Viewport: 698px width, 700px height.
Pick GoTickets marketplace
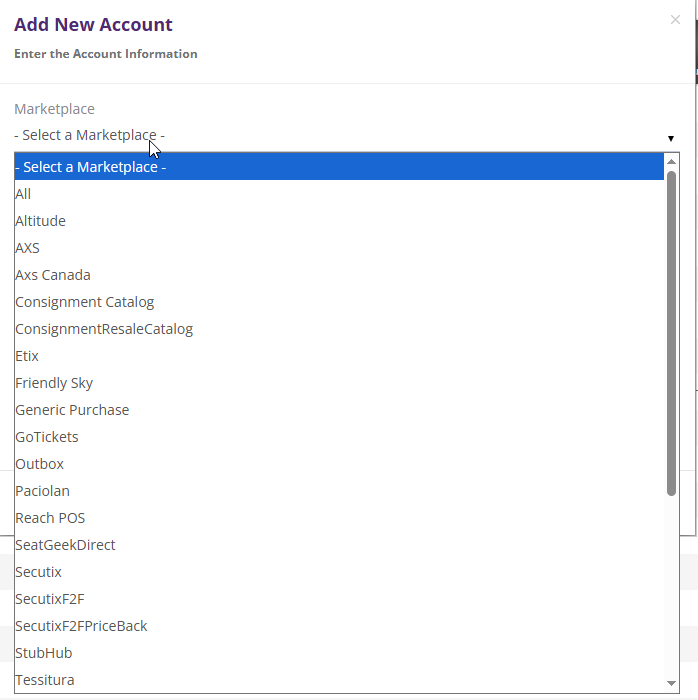(x=47, y=437)
